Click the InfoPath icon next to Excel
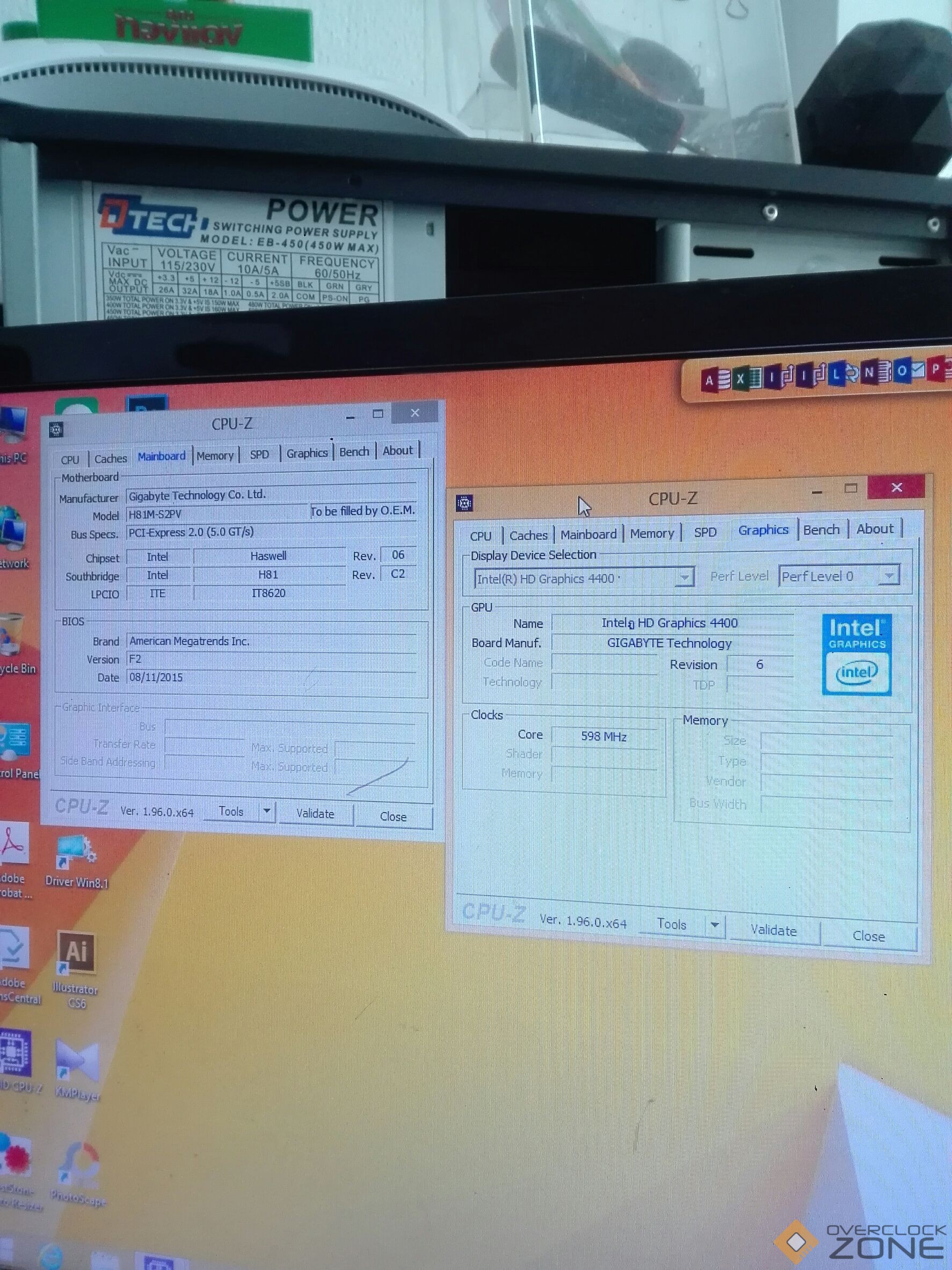The height and width of the screenshot is (1270, 952). [779, 377]
